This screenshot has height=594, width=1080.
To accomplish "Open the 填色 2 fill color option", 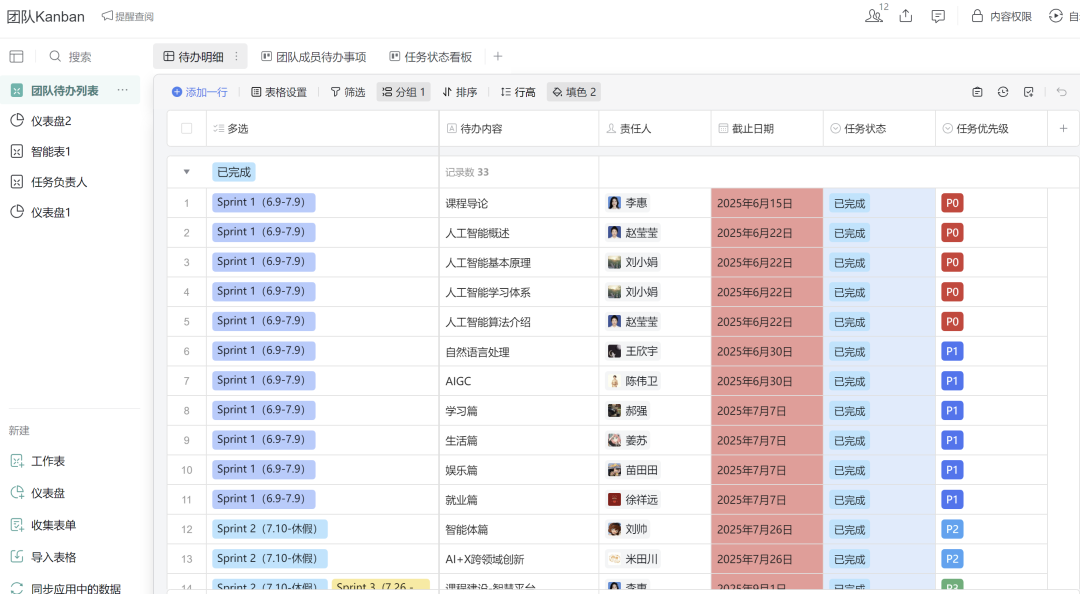I will [574, 92].
